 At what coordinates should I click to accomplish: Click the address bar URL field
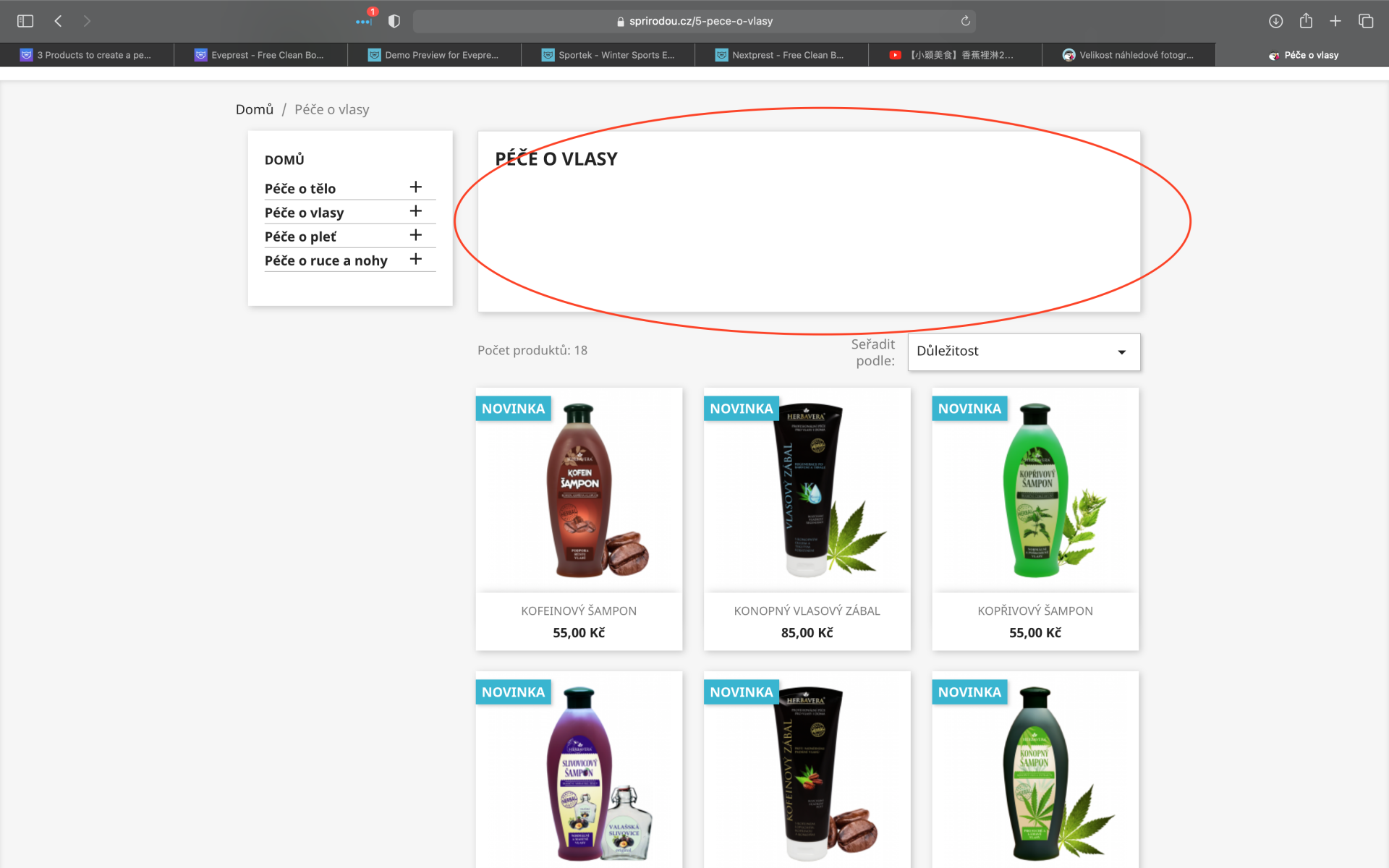tap(694, 21)
